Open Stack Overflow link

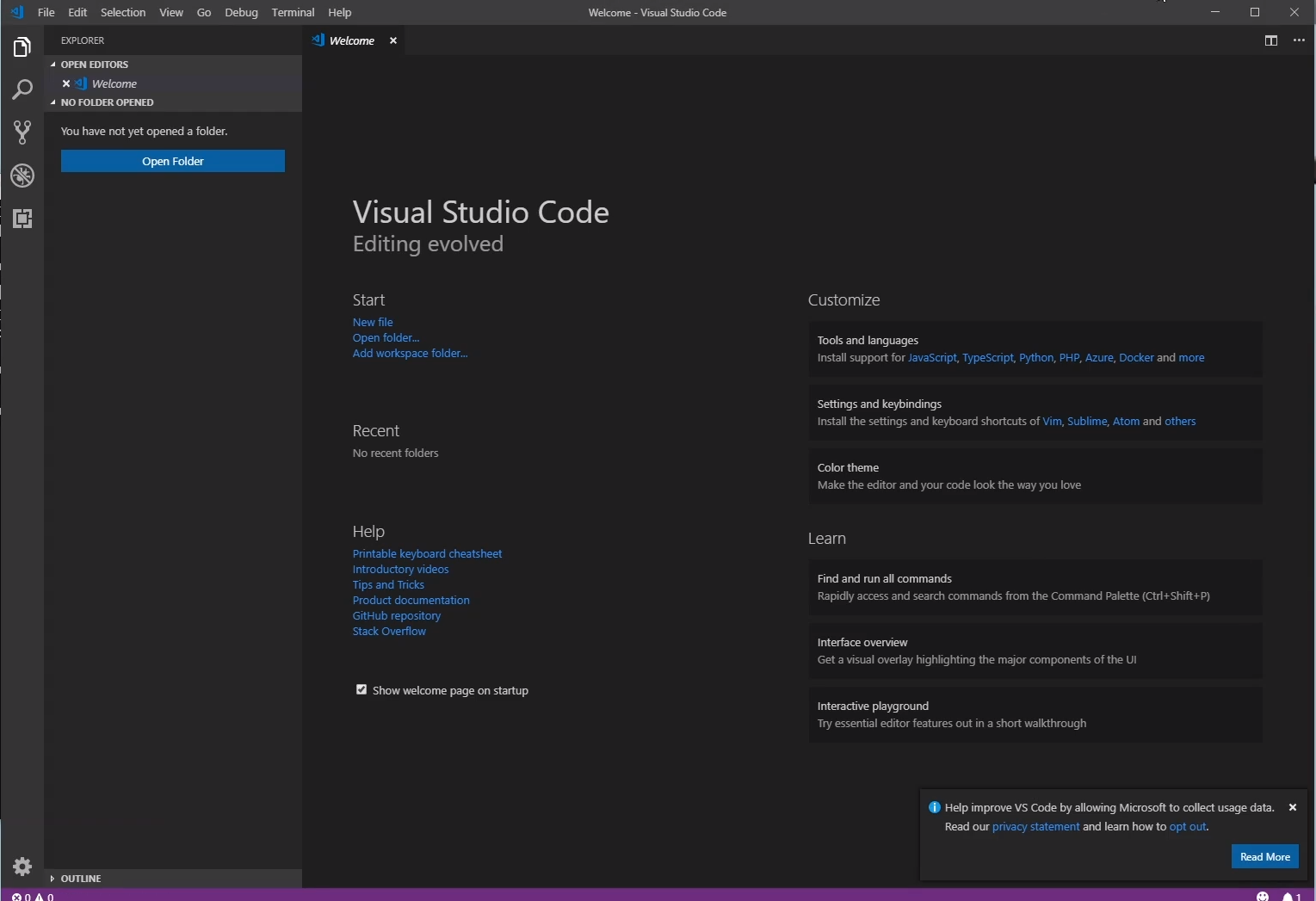point(389,631)
